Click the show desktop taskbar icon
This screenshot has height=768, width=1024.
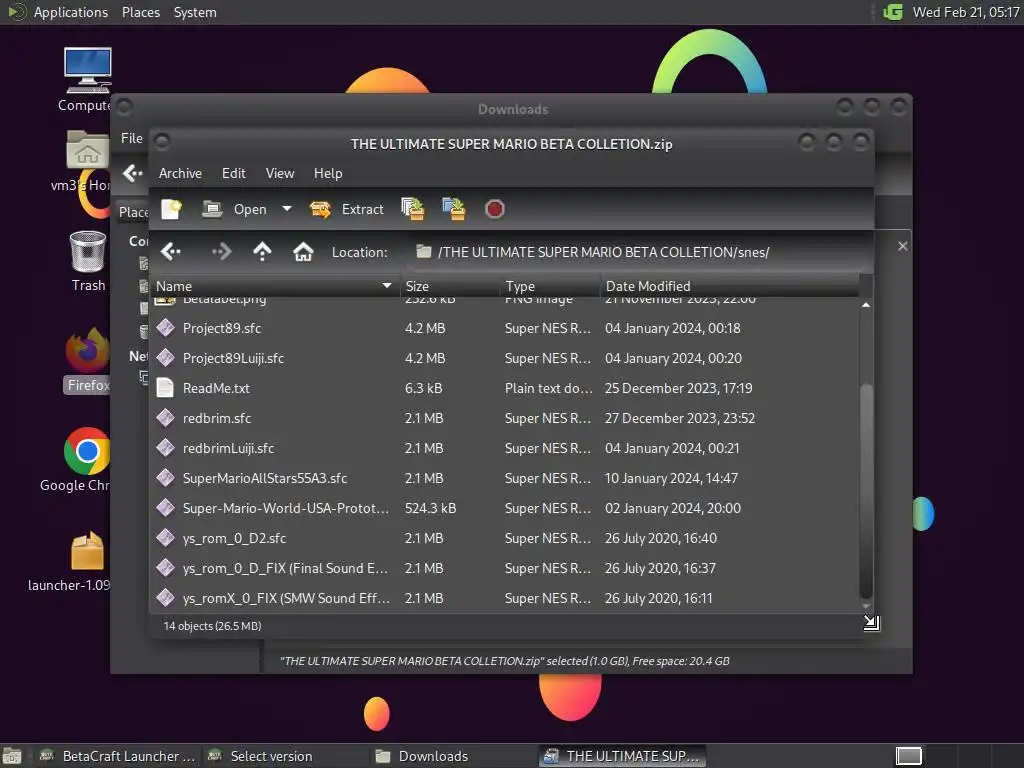click(12, 756)
